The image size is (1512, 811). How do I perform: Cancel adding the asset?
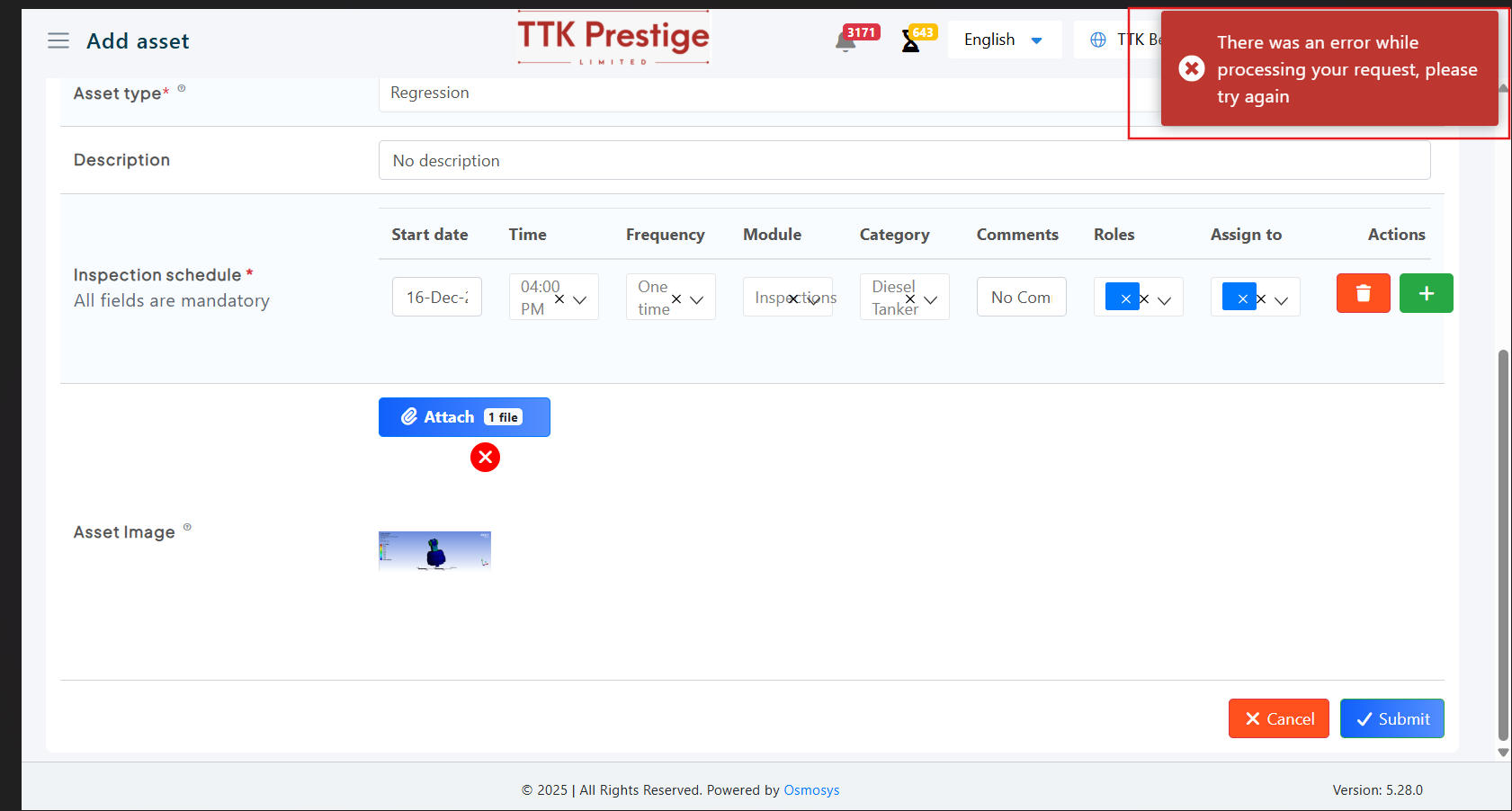pyautogui.click(x=1278, y=718)
